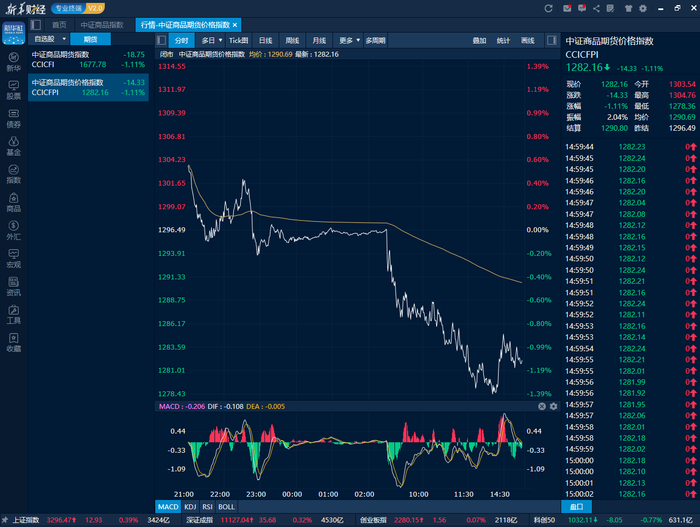
Task: Open the 资讯 news section
Action: click(13, 287)
